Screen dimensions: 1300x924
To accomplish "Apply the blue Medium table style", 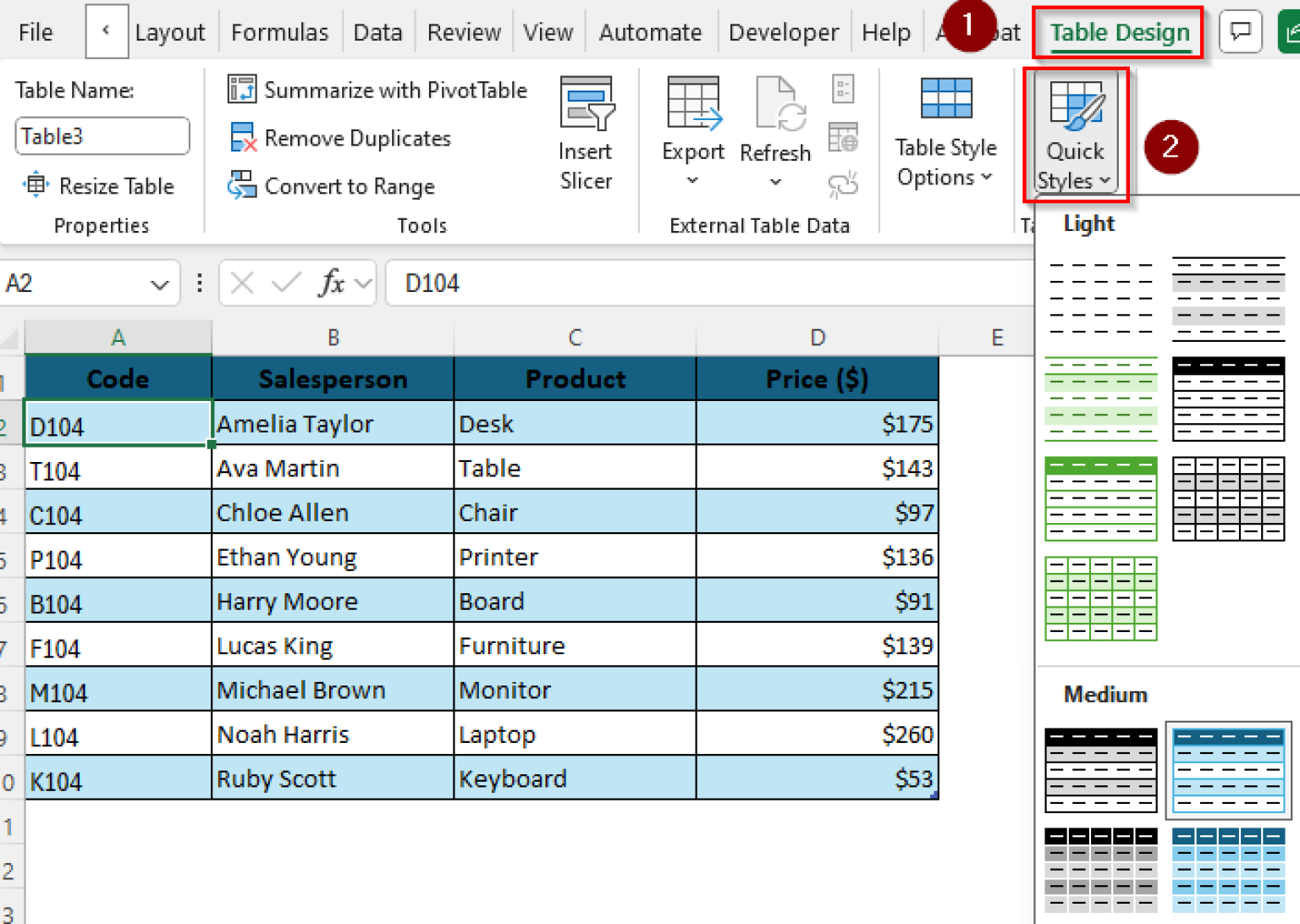I will 1228,770.
